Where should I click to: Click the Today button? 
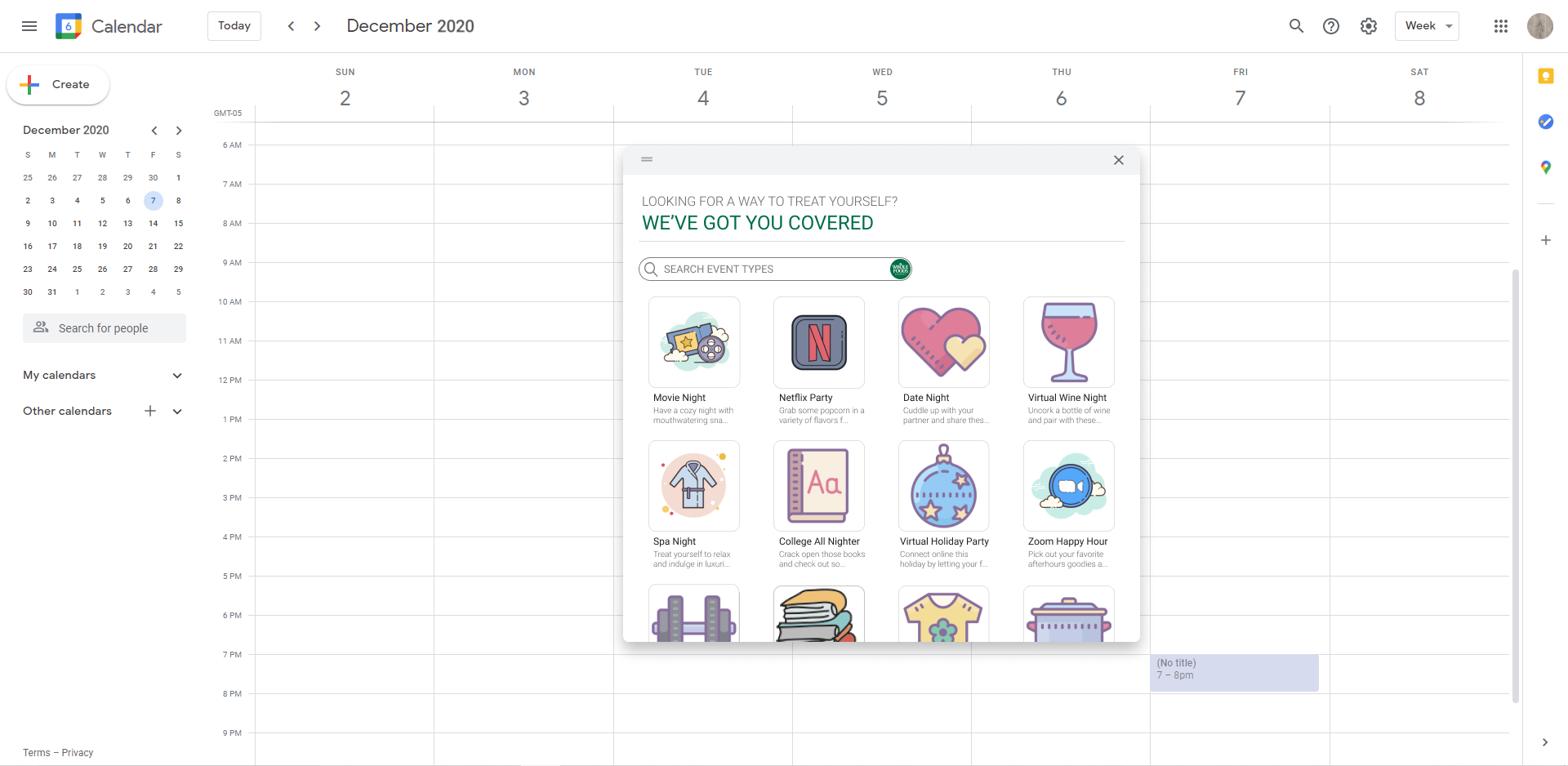click(234, 26)
